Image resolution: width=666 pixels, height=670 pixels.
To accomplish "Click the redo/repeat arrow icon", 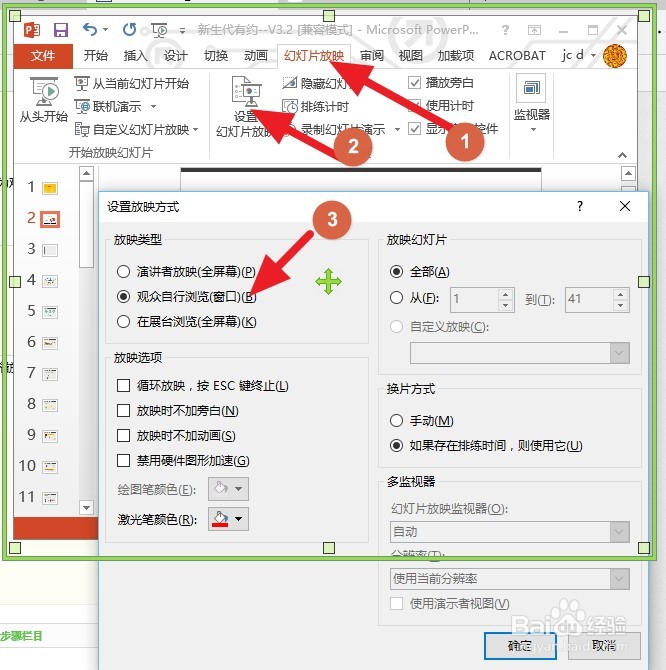I will click(x=129, y=29).
